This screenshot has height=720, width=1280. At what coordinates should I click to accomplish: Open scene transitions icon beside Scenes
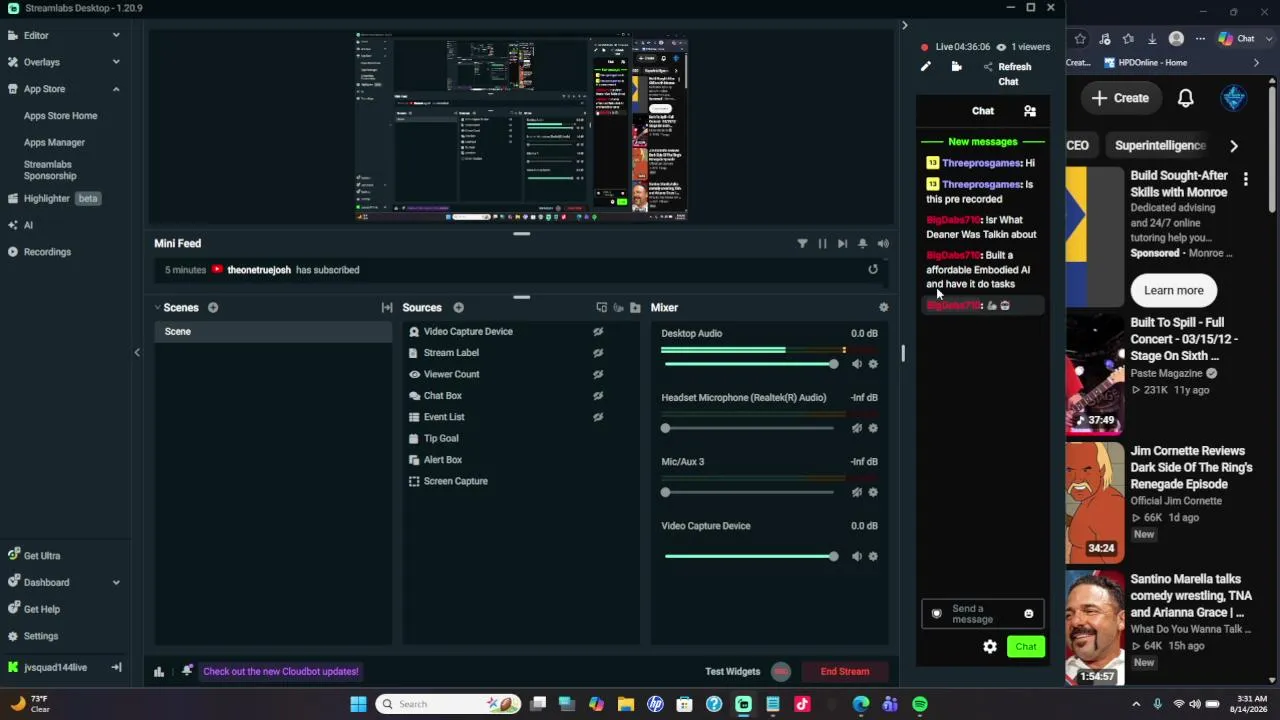pyautogui.click(x=387, y=307)
